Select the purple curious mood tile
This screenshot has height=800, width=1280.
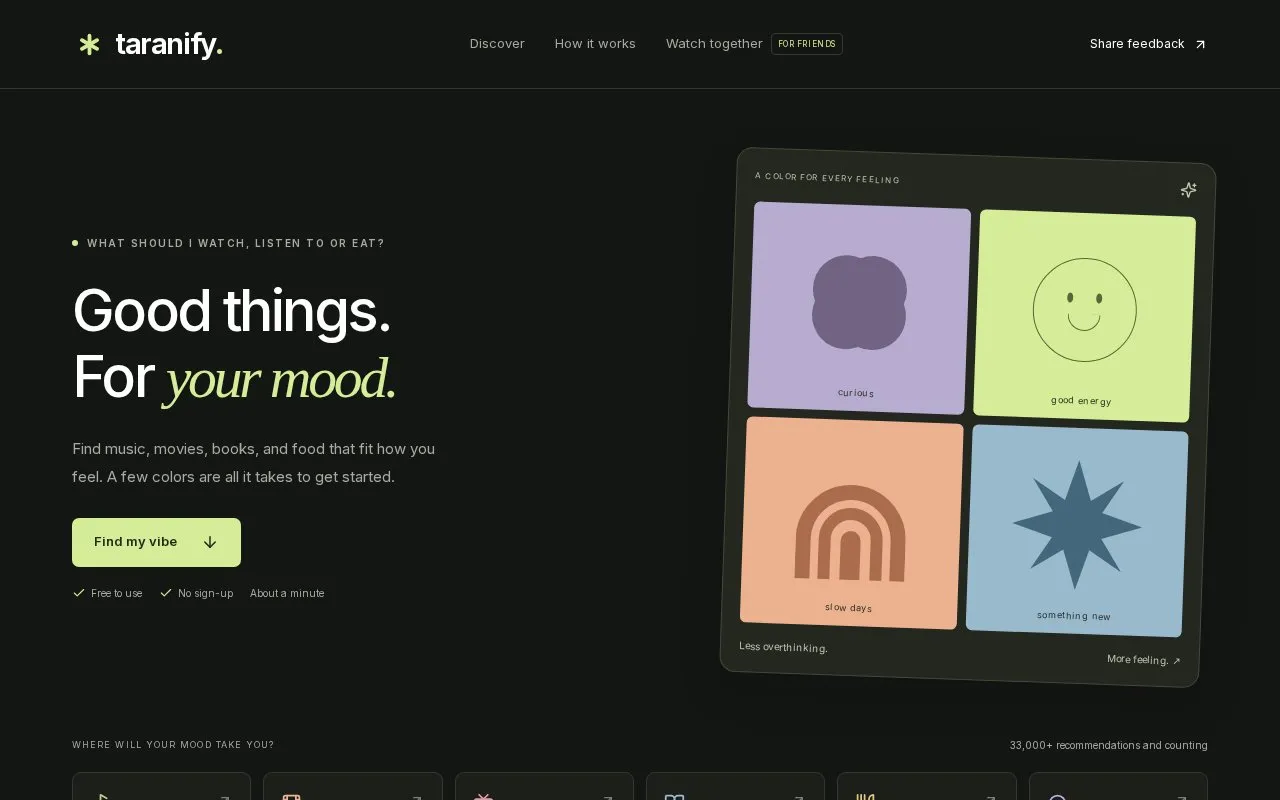[859, 308]
